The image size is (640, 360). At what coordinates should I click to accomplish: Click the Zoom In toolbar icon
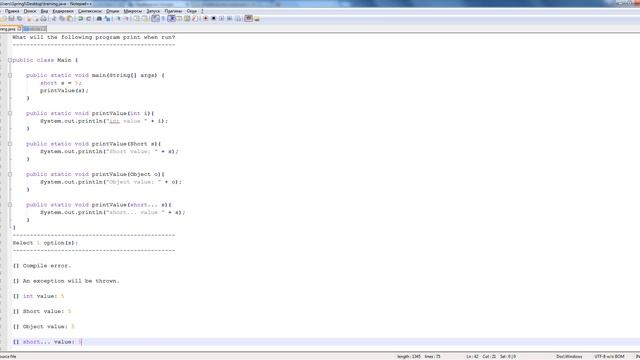(119, 19)
